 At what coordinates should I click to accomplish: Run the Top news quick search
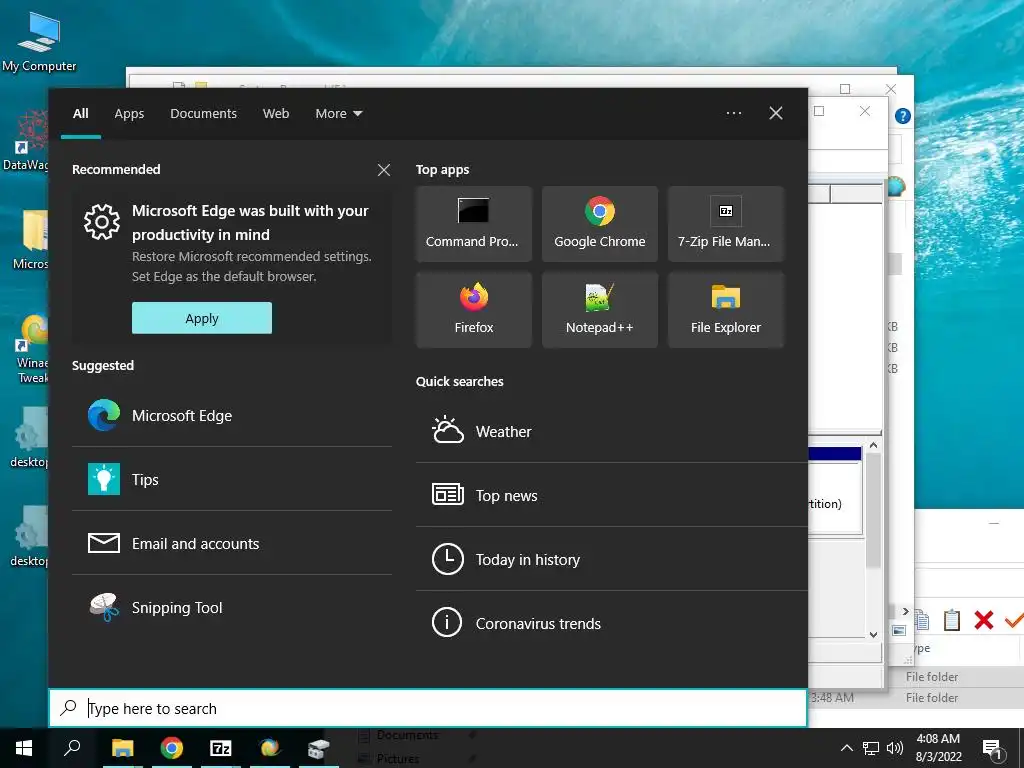click(611, 495)
